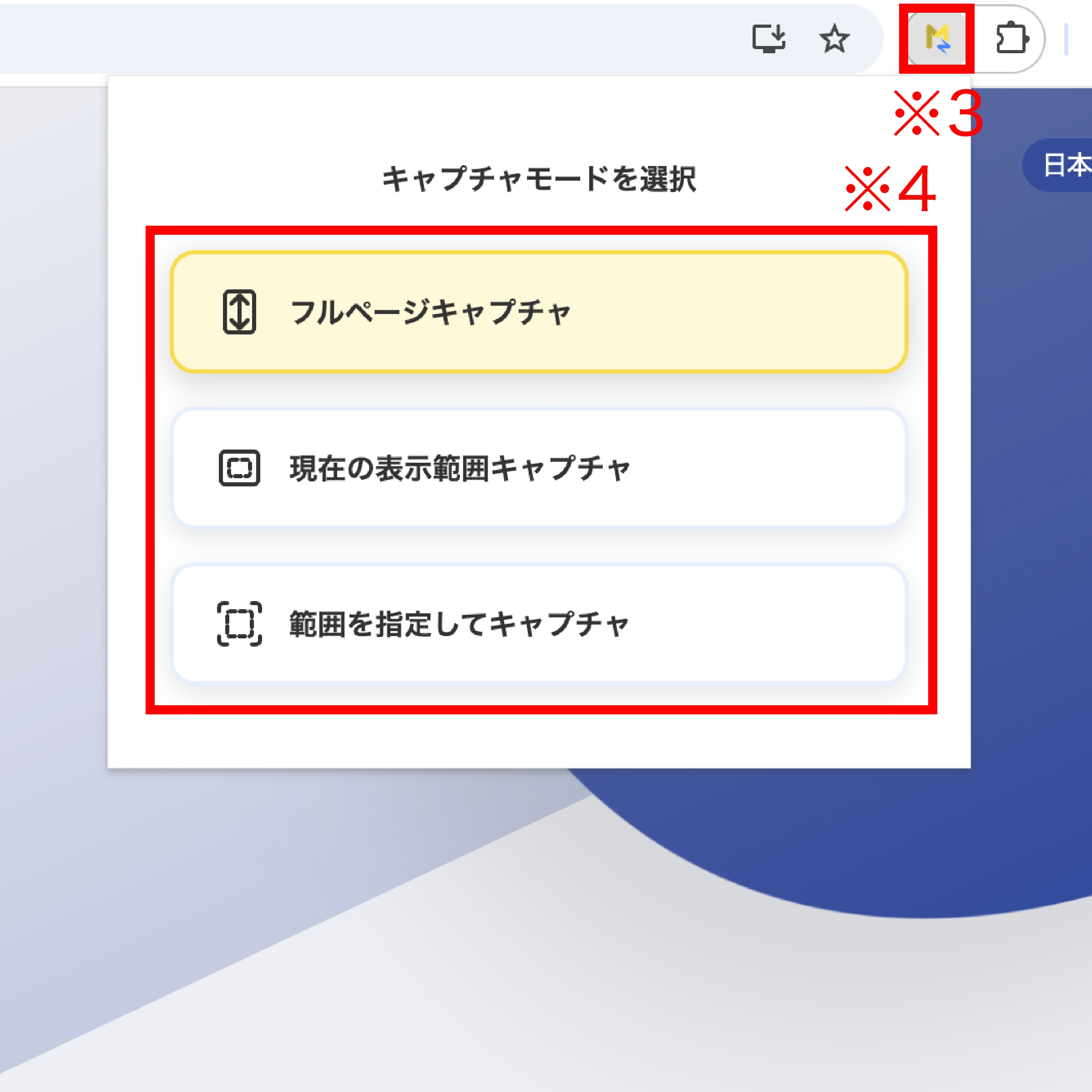Screen dimensions: 1092x1092
Task: Click the region selection capture button
Action: (540, 623)
